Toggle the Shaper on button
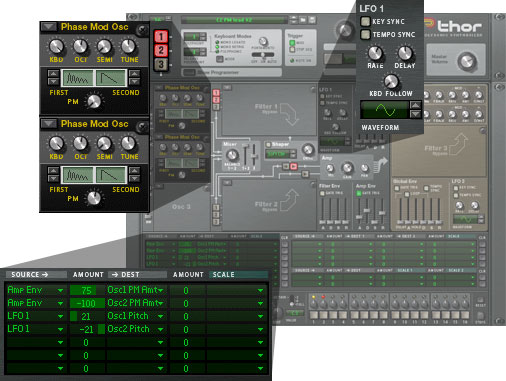The height and width of the screenshot is (381, 506). (268, 144)
